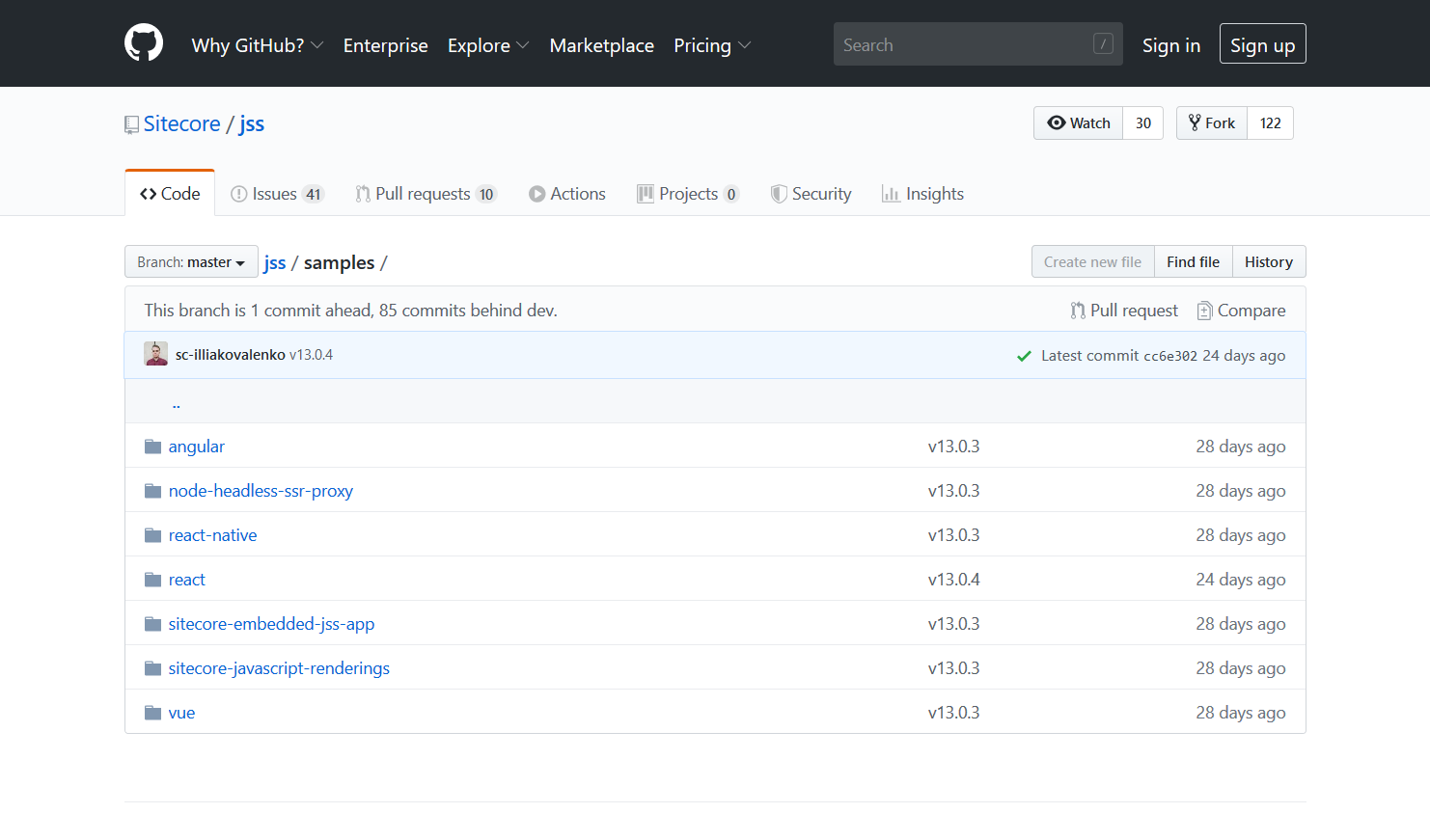Go to parent directory via the .. link
The image size is (1430, 840).
click(177, 403)
